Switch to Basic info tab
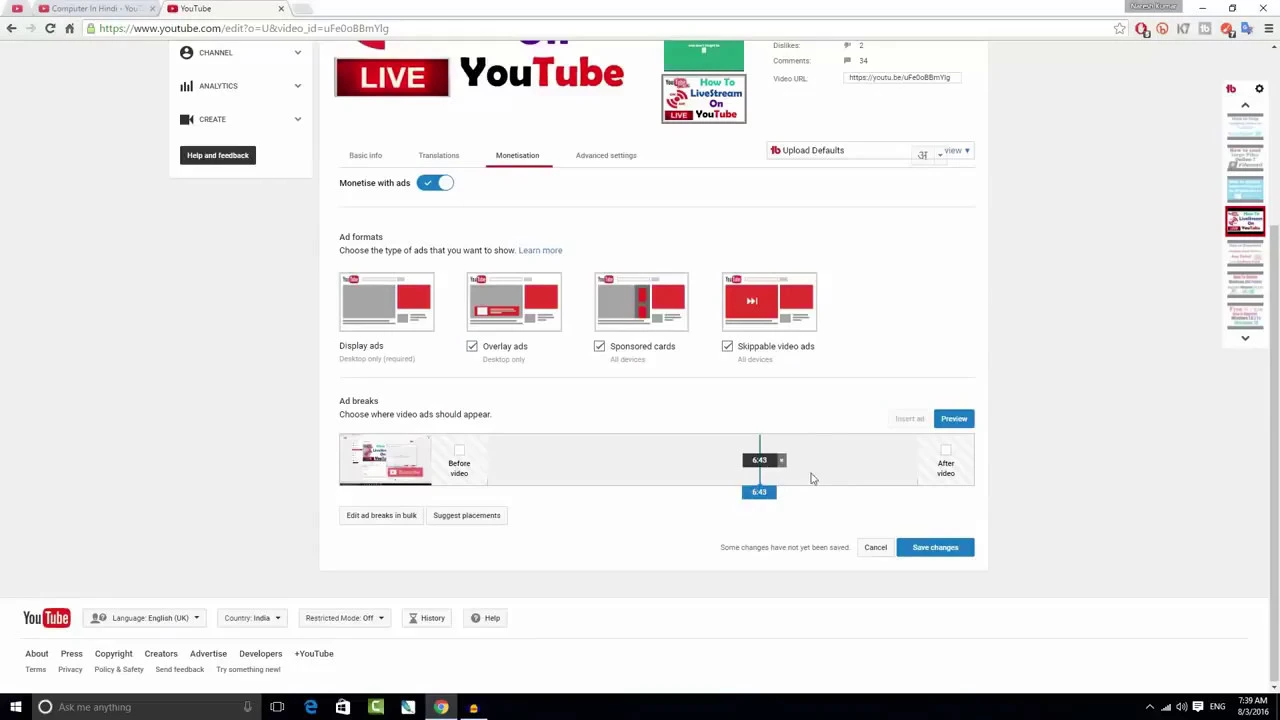 (365, 155)
